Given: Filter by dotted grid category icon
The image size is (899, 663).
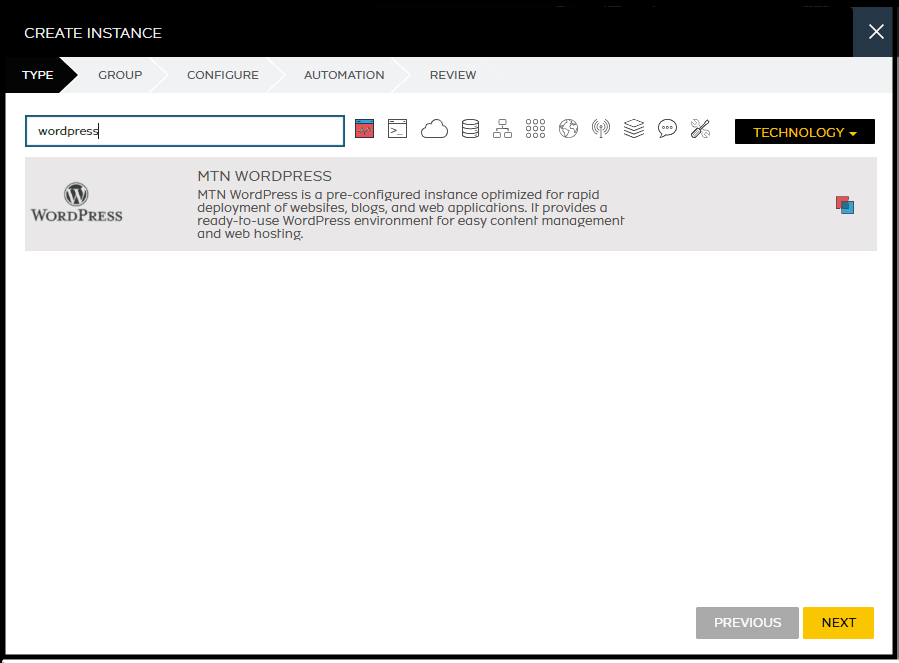Looking at the screenshot, I should 536,129.
